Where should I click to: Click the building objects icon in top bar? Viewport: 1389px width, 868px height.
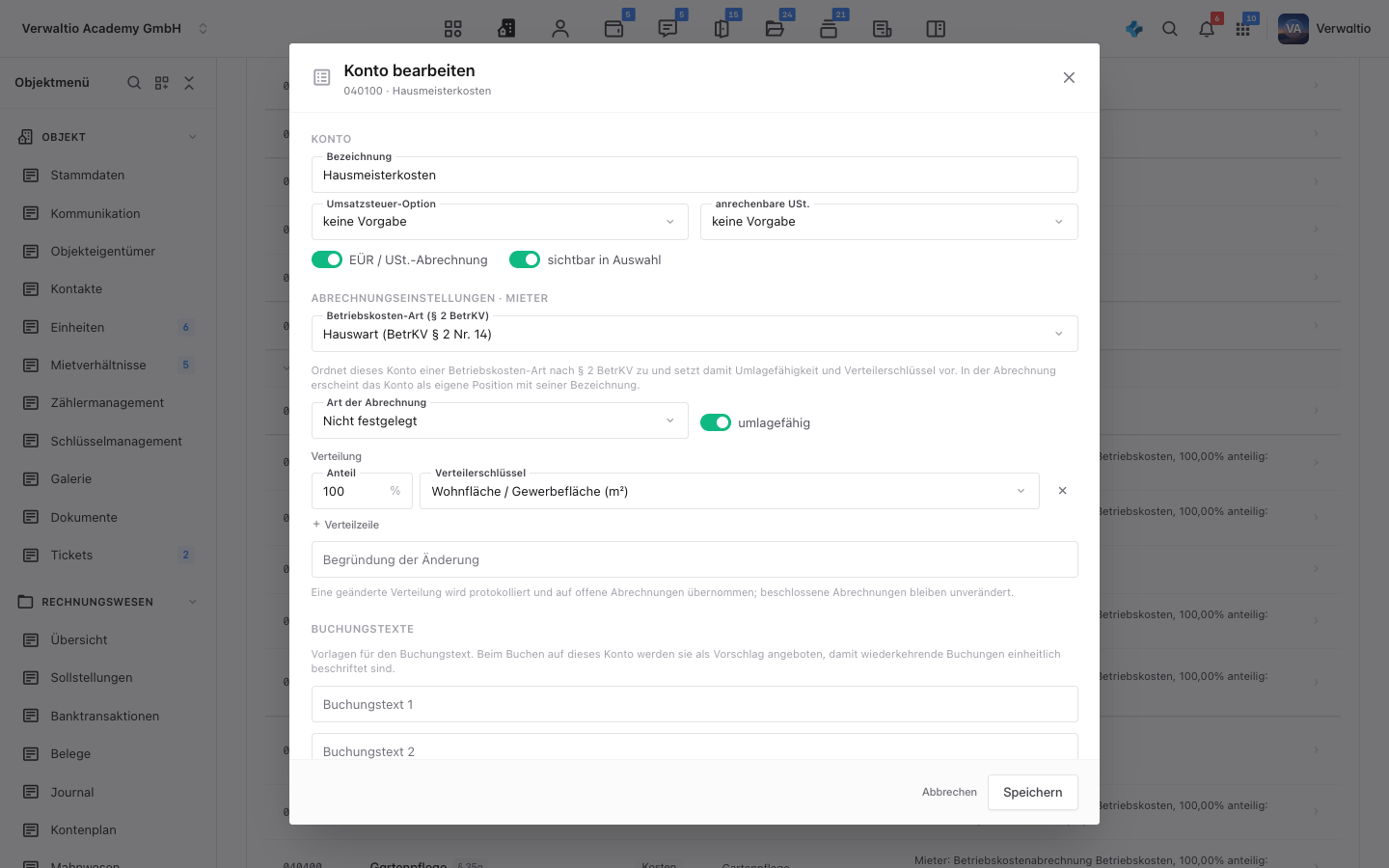coord(506,29)
